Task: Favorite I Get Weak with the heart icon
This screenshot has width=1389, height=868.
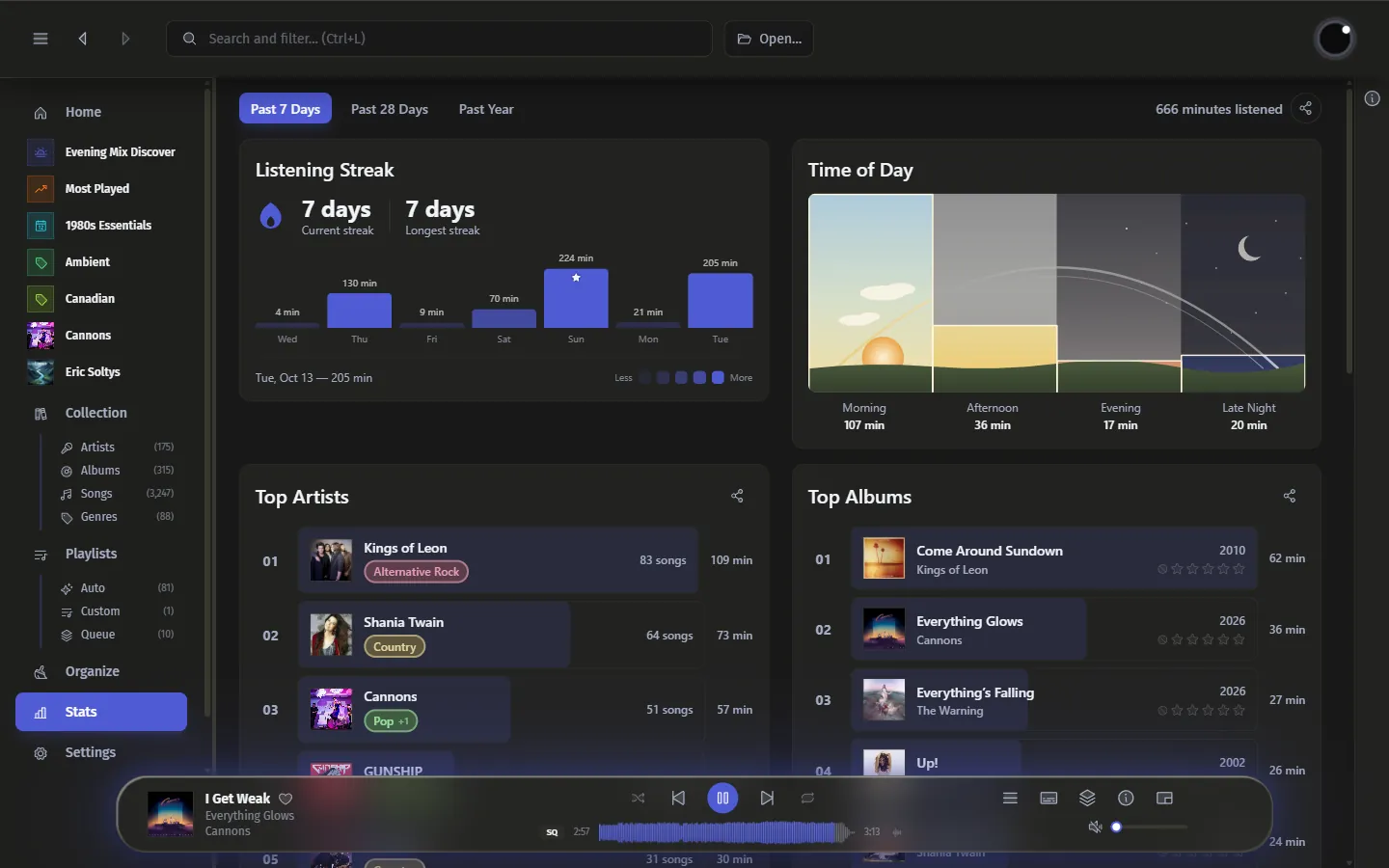Action: pos(286,799)
